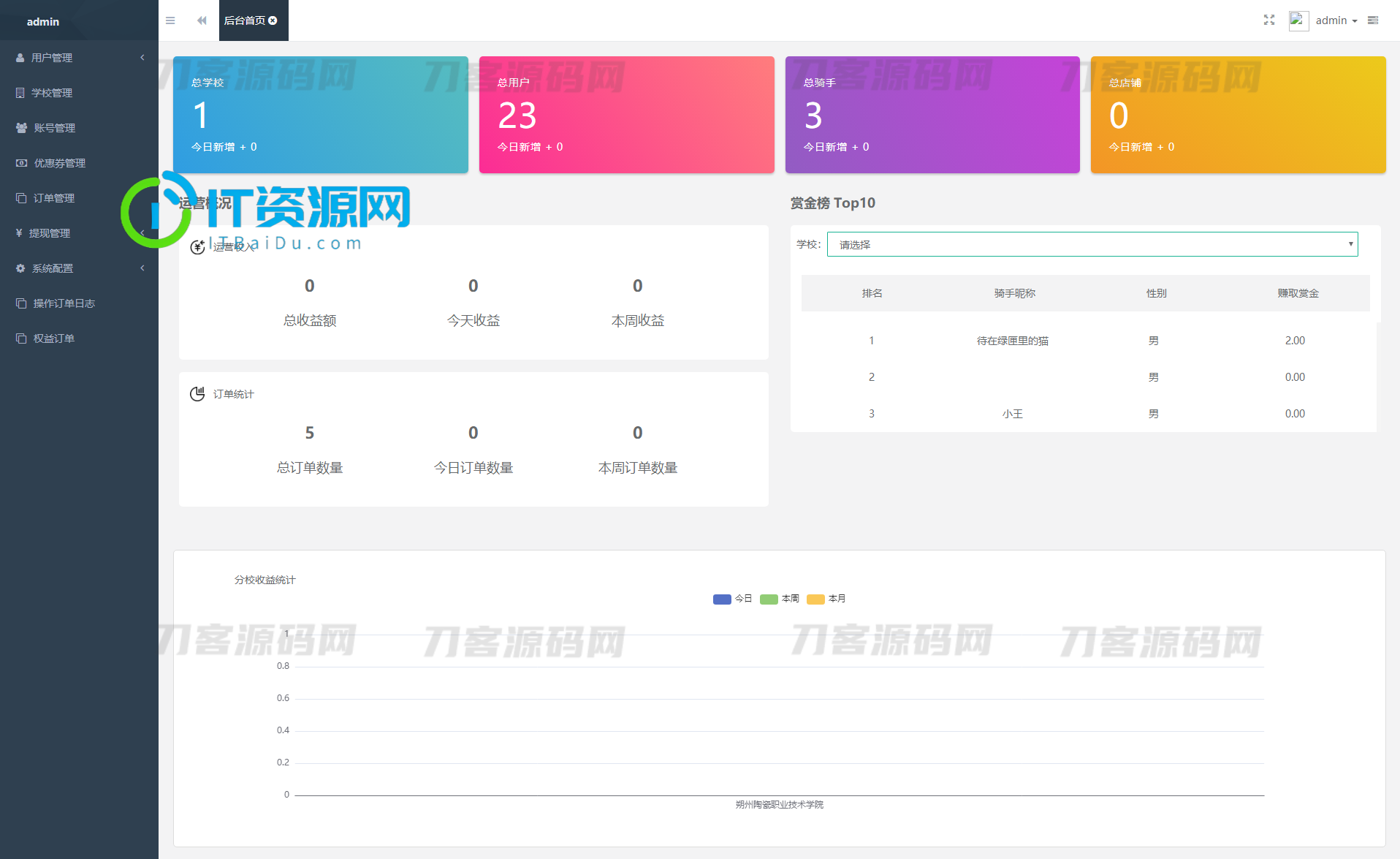Click the 总骑手 stat card
Image resolution: width=1400 pixels, height=859 pixels.
932,115
